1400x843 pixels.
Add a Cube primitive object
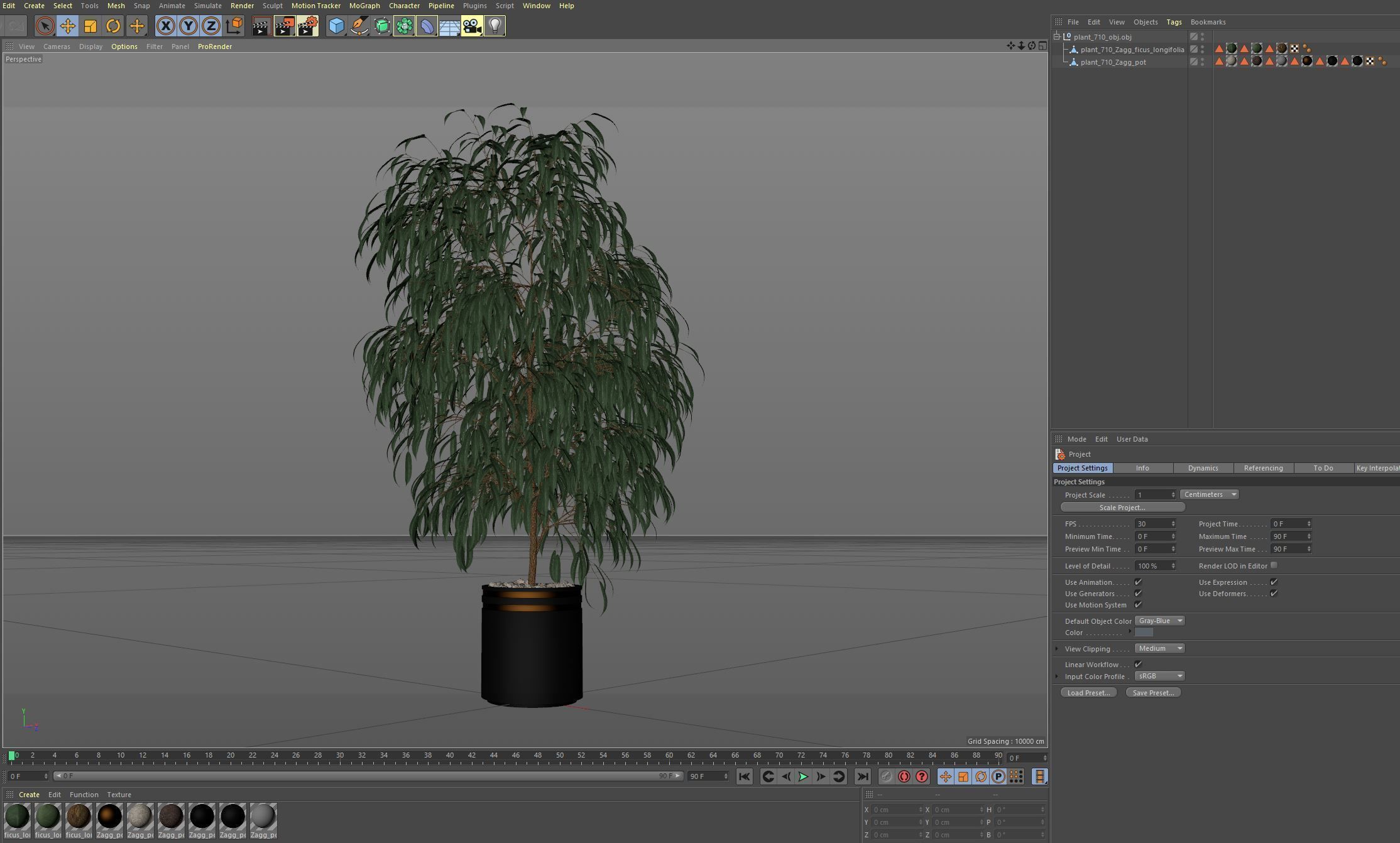336,26
